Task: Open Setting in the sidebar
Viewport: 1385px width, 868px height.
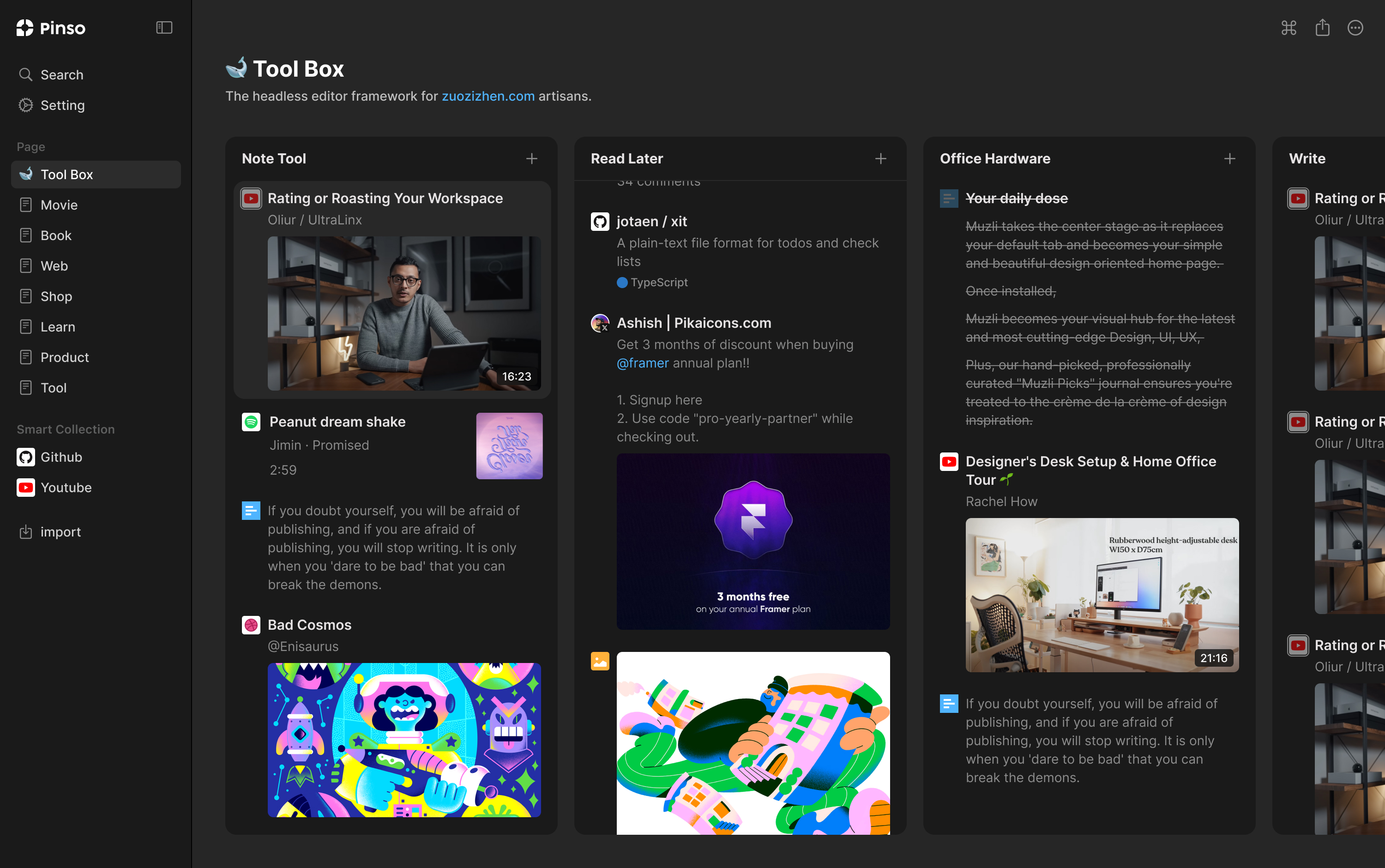Action: click(96, 105)
